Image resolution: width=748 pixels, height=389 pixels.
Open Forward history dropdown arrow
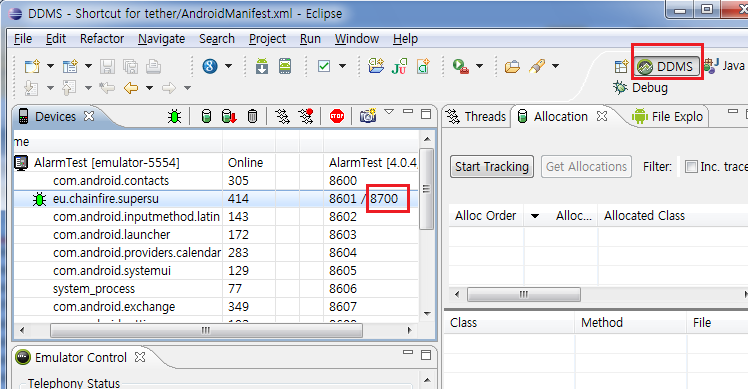[187, 88]
